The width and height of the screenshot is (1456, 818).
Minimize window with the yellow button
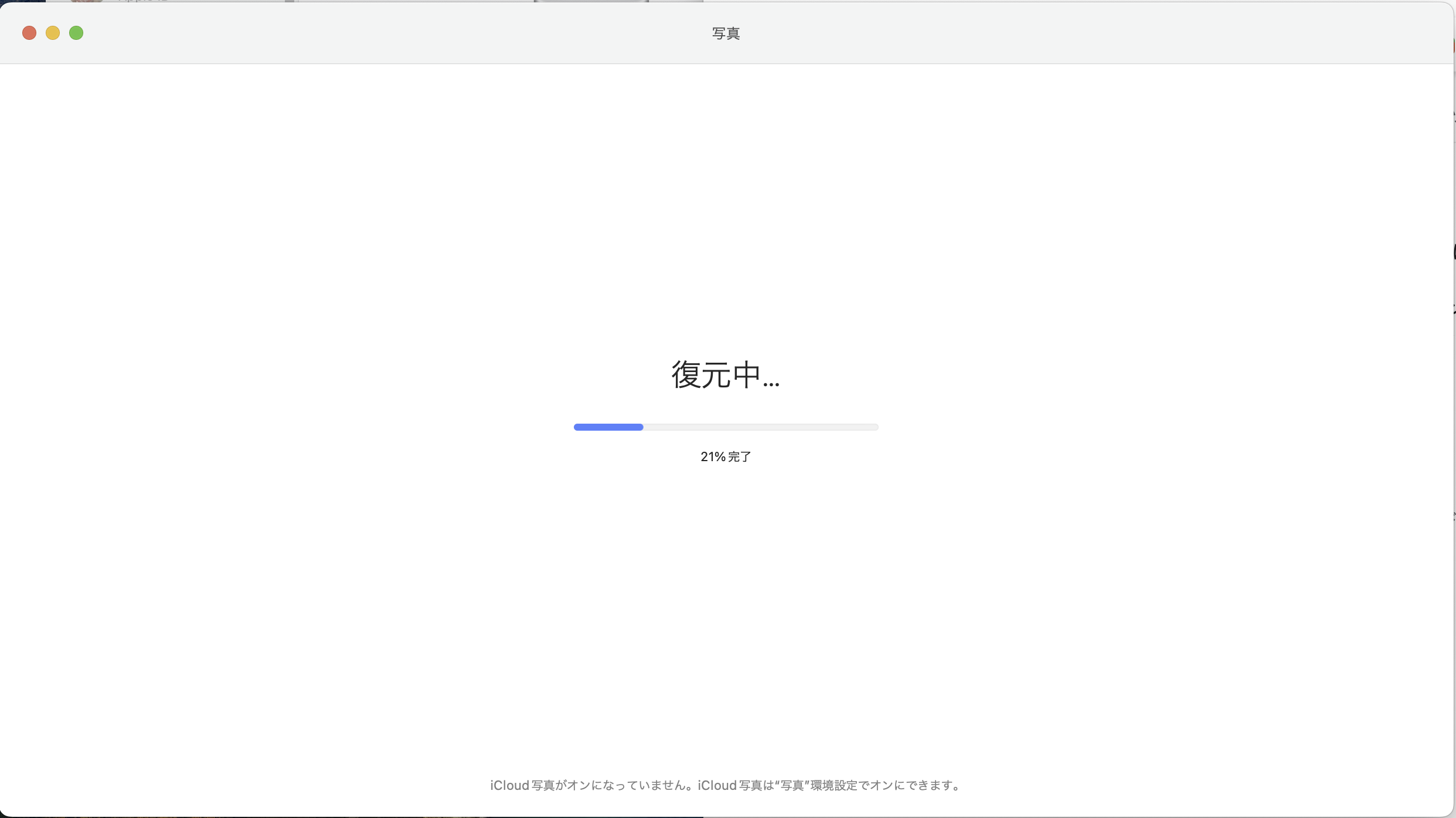point(53,33)
